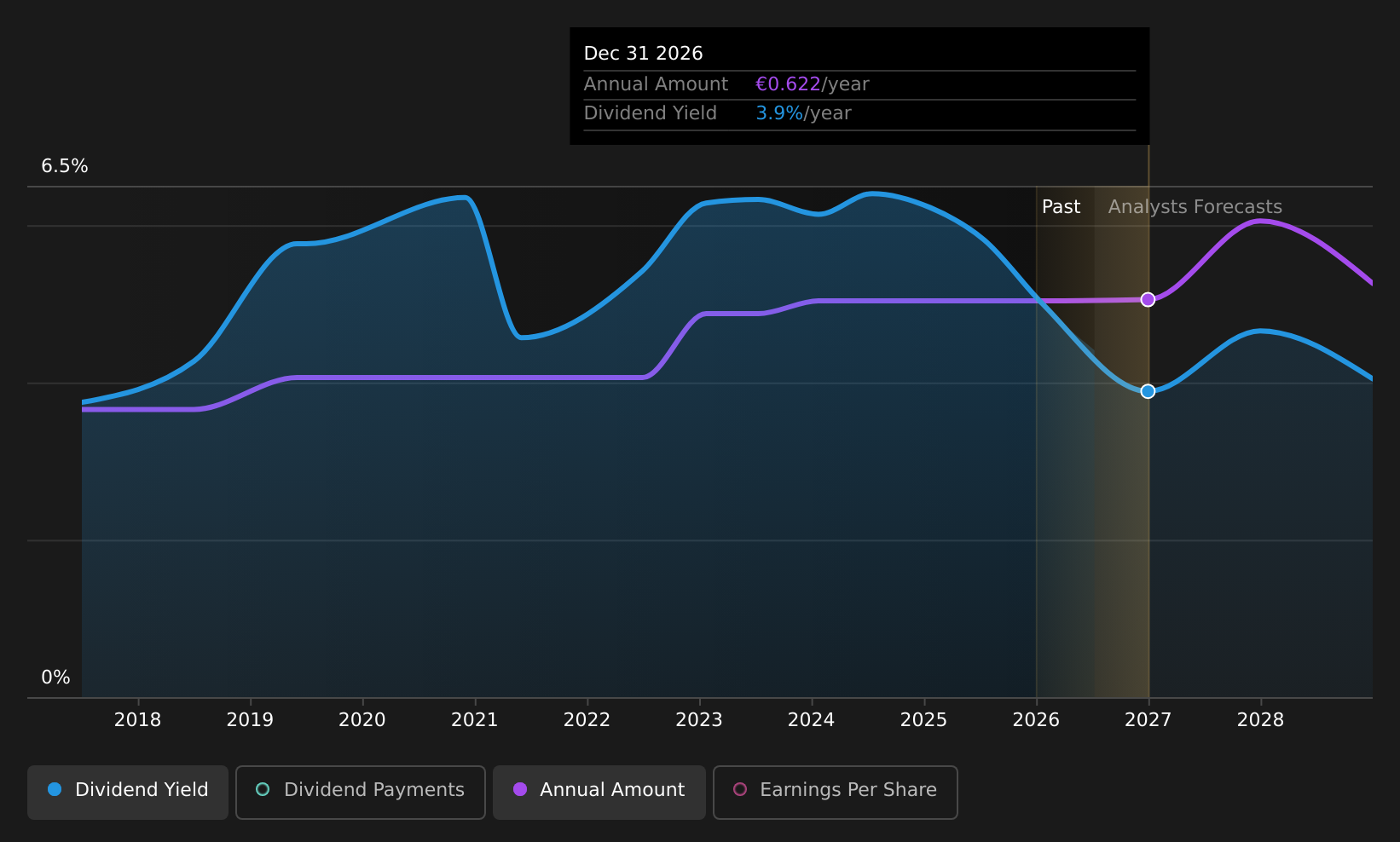Click the 0% y-axis label
This screenshot has width=1400, height=842.
click(x=55, y=678)
